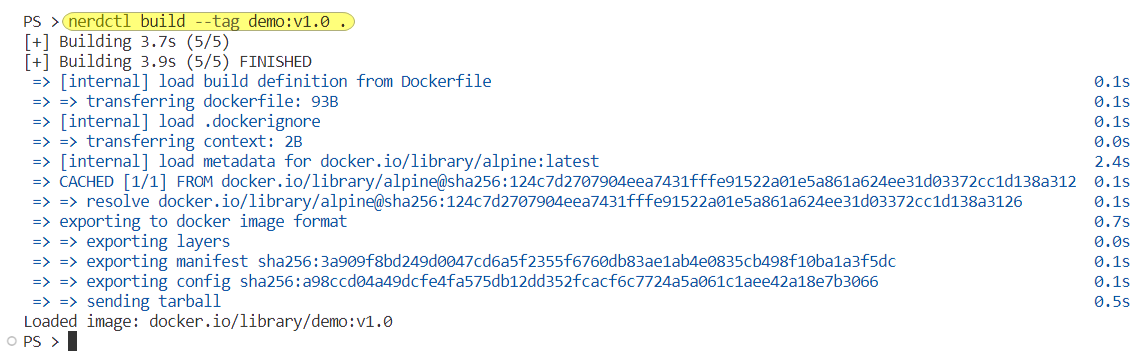The height and width of the screenshot is (362, 1142).
Task: Click 'load metadata for docker.io/library/alpine:latest' line
Action: (x=315, y=161)
